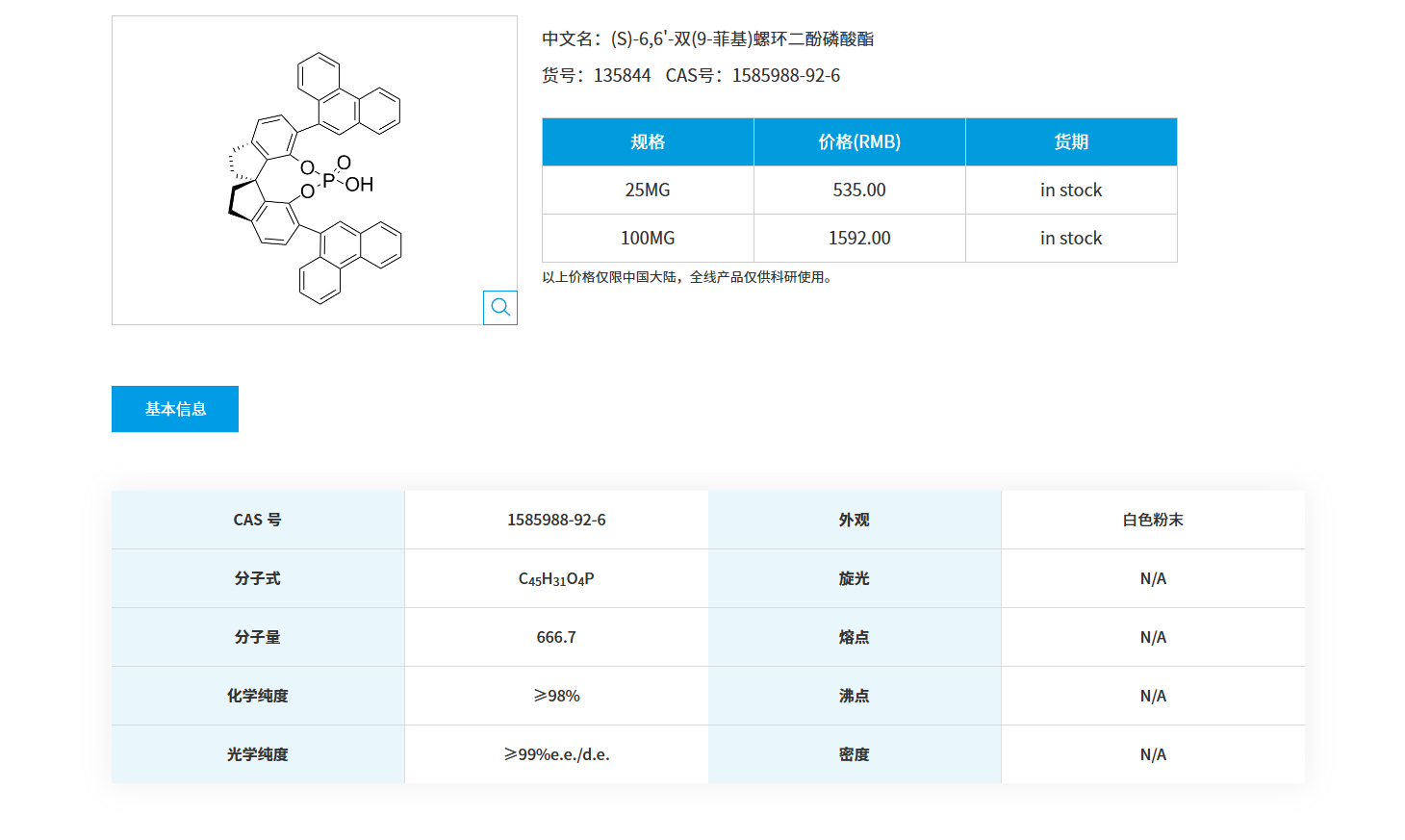Click the 货期 column header

pyautogui.click(x=1070, y=141)
